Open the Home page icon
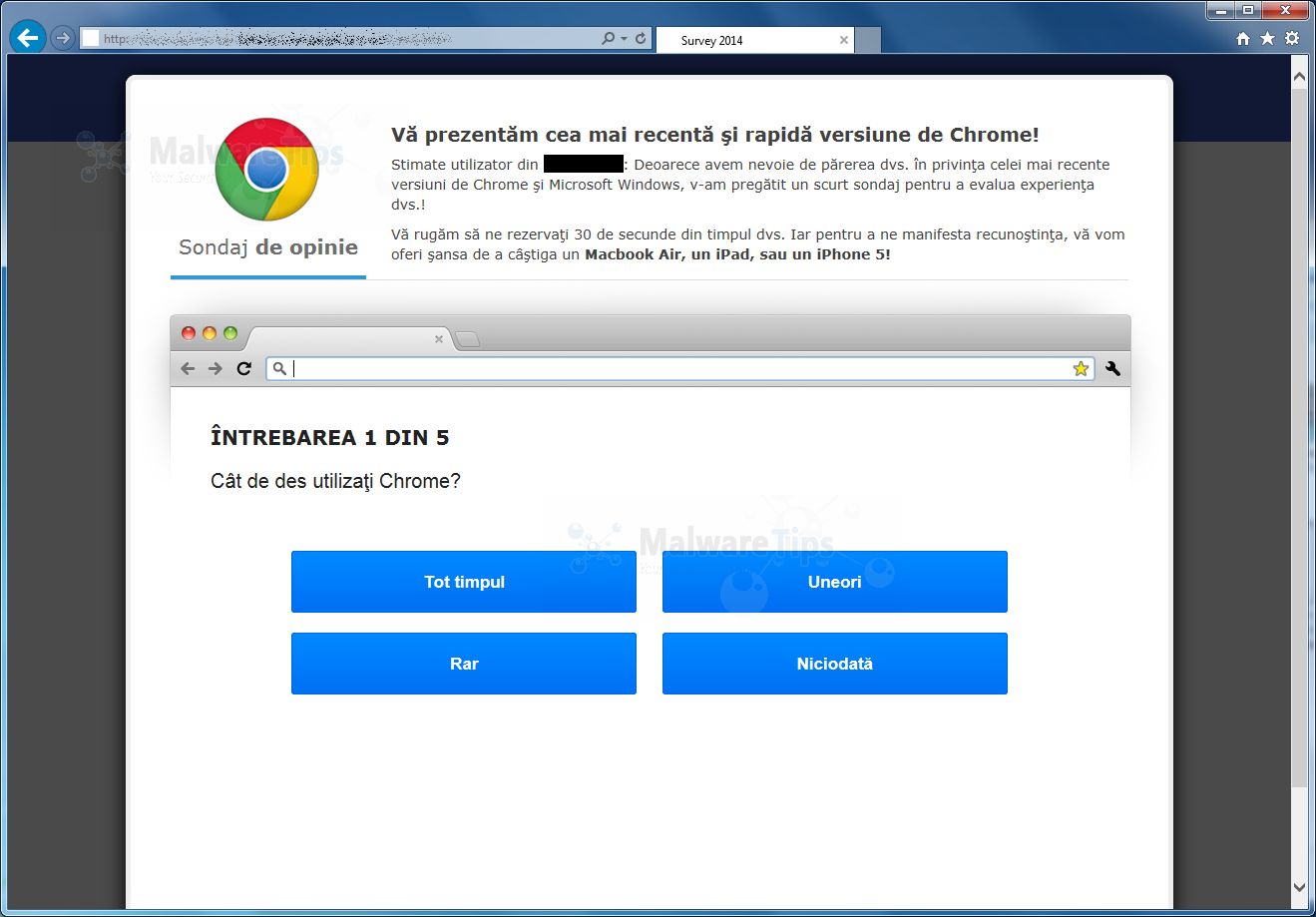Screen dimensions: 1316x917 tap(1243, 39)
